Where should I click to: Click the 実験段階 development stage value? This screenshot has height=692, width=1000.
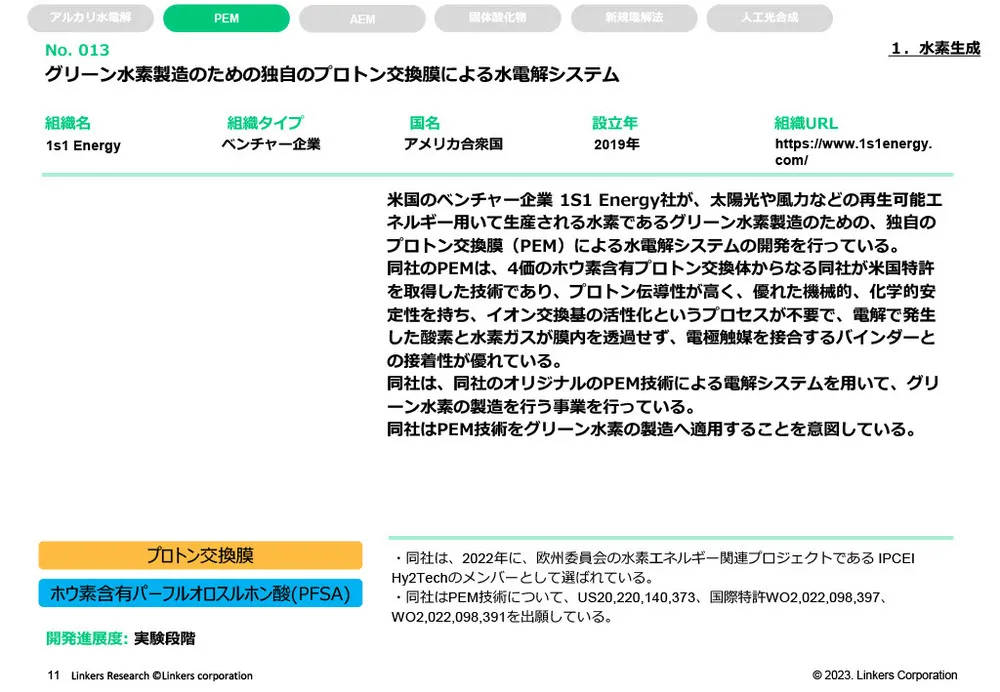[165, 638]
